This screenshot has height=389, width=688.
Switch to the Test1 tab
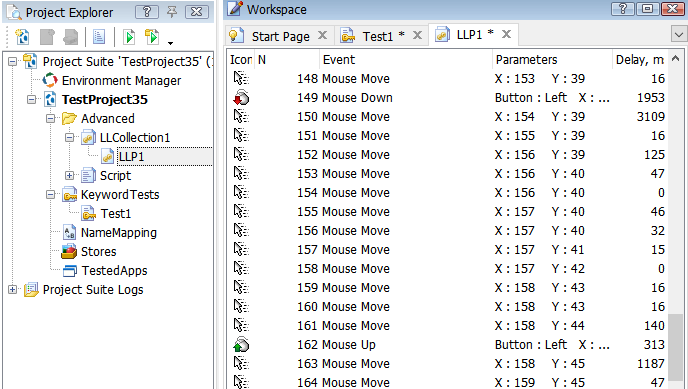click(377, 36)
